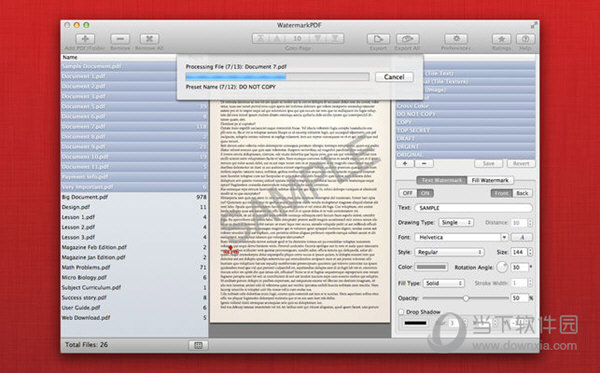Select Subject Curriculum.pdf
The image size is (600, 373).
coord(134,287)
